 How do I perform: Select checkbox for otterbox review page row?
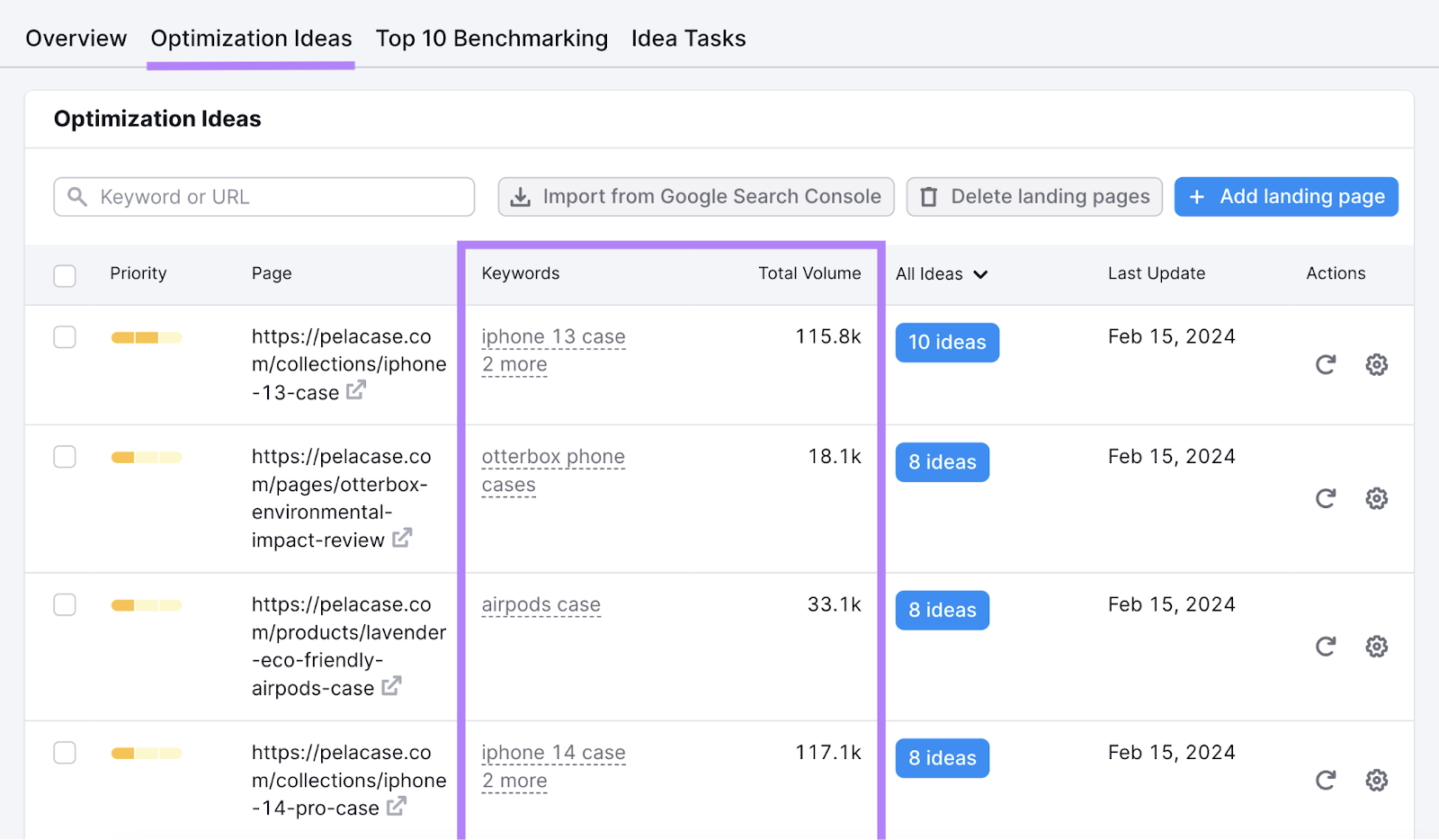click(x=65, y=457)
